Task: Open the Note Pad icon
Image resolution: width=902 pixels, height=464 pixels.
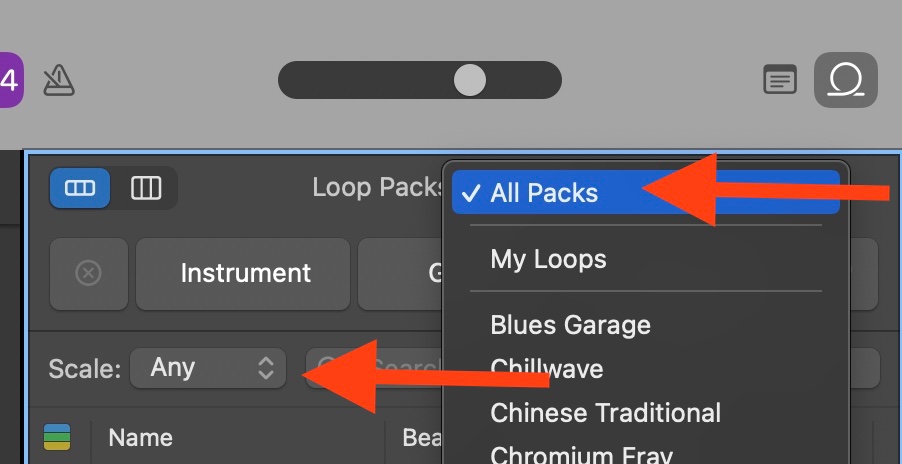Action: point(780,79)
